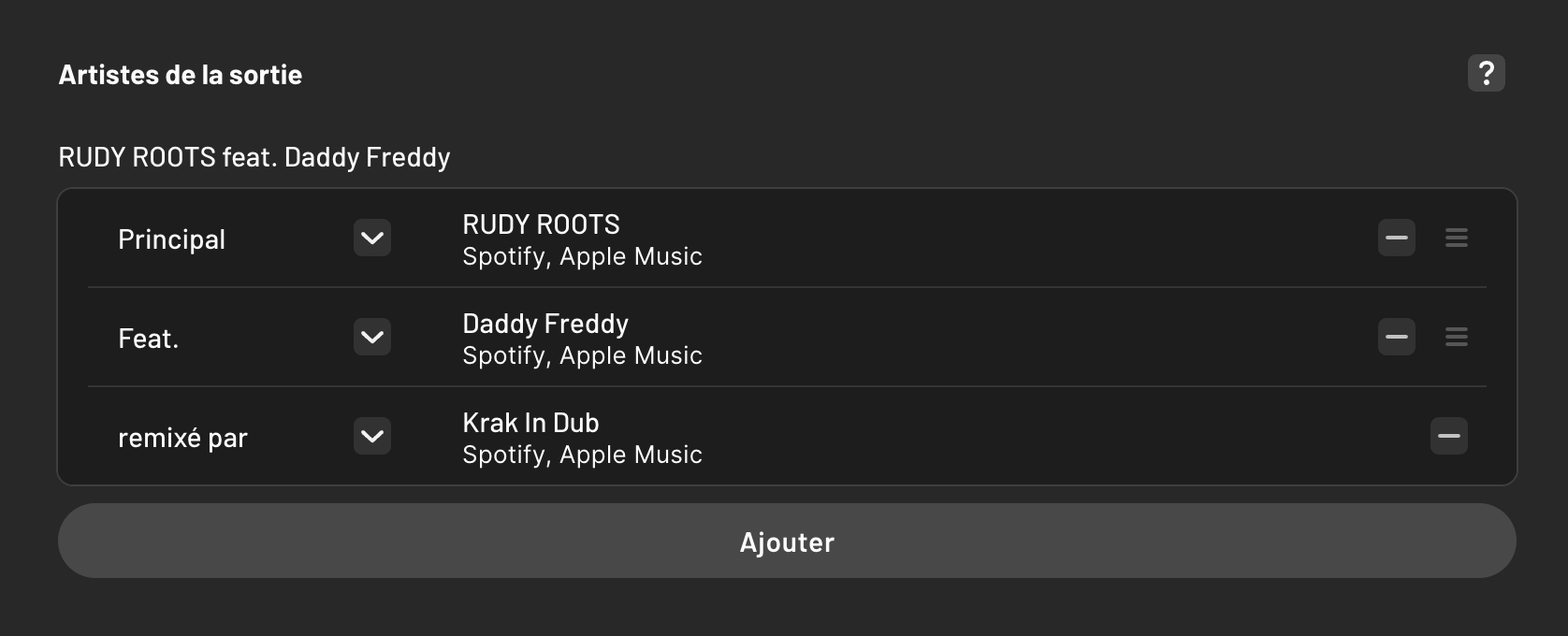Click the Daddy Freddy artist name
Image resolution: width=1568 pixels, height=636 pixels.
(545, 324)
